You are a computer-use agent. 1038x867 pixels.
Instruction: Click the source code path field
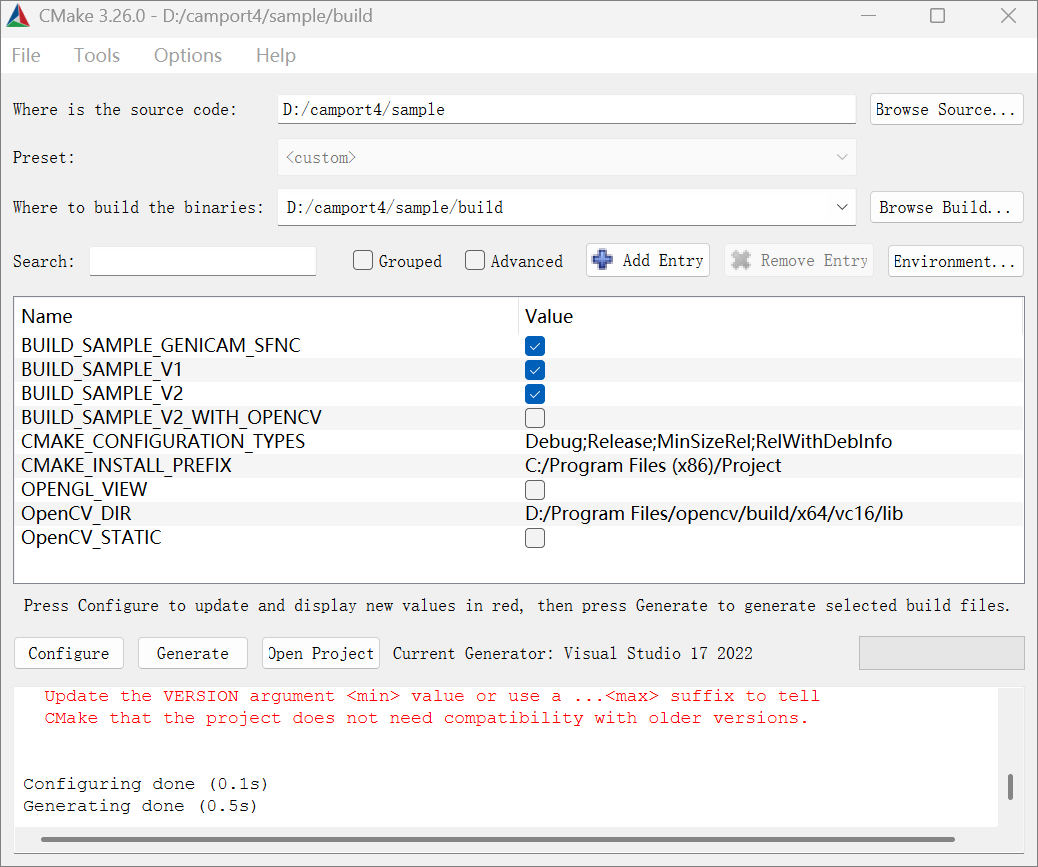pyautogui.click(x=567, y=109)
